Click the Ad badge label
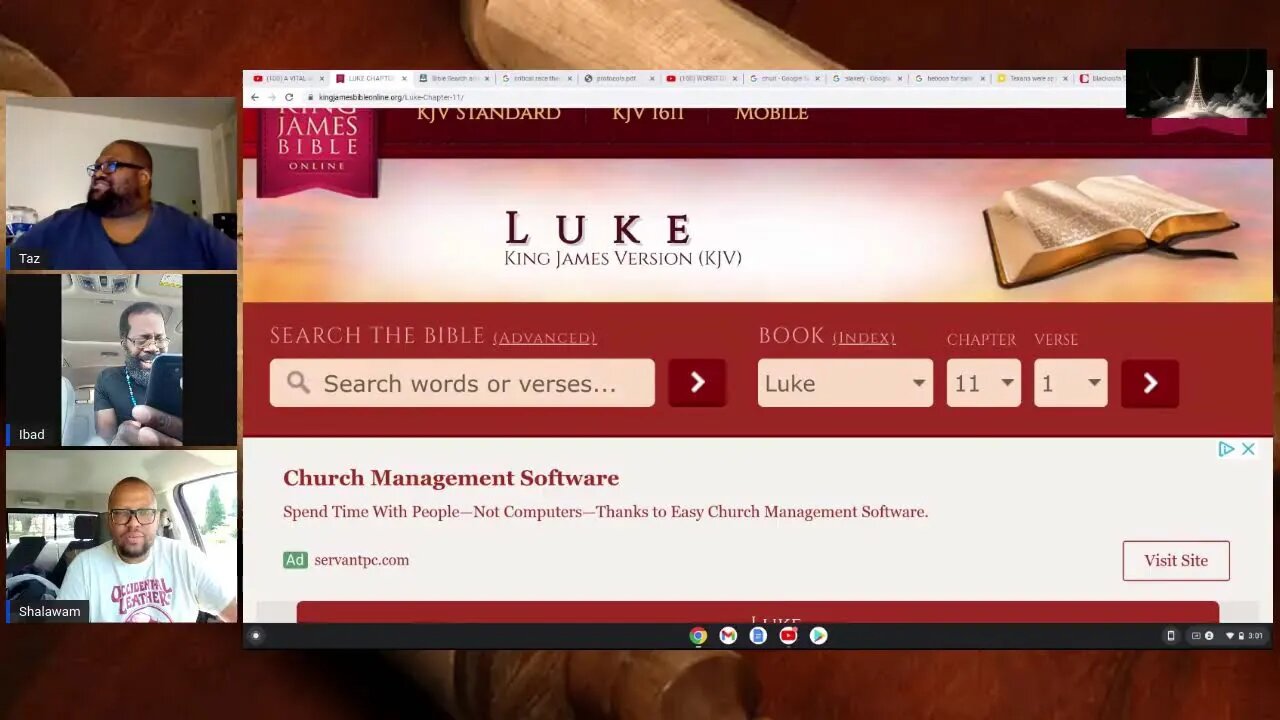 click(x=295, y=560)
